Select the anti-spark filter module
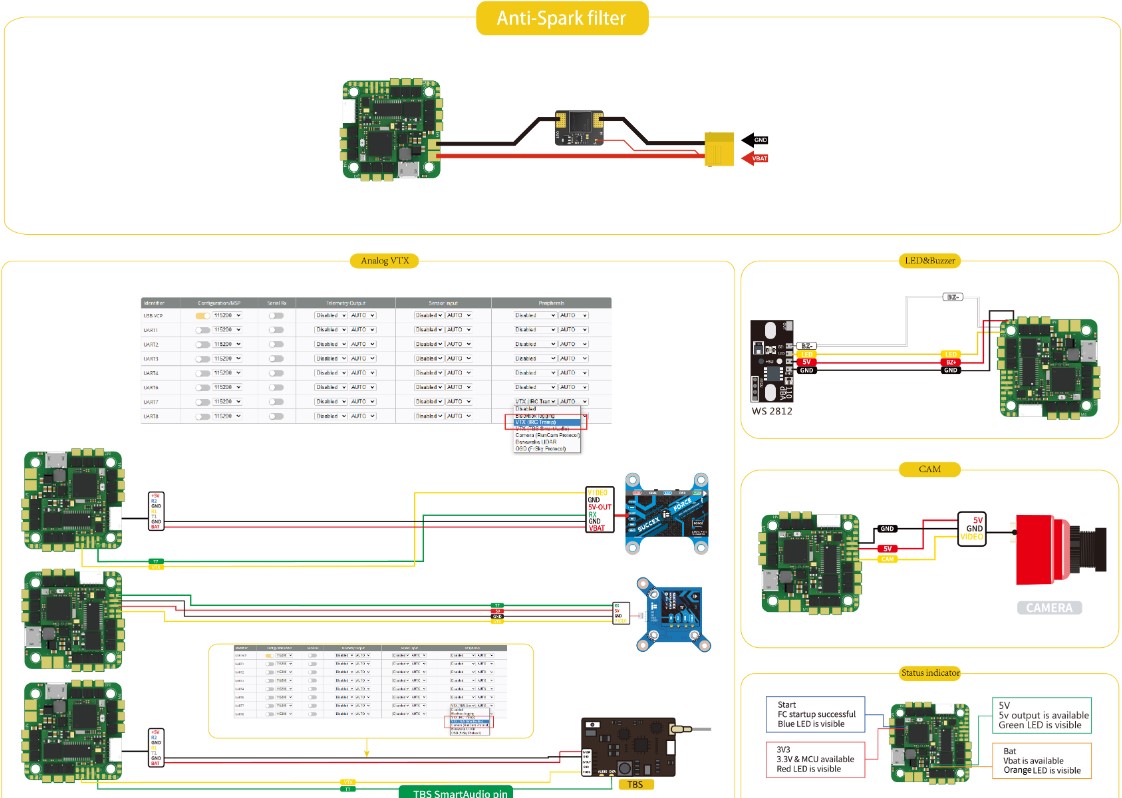 577,128
